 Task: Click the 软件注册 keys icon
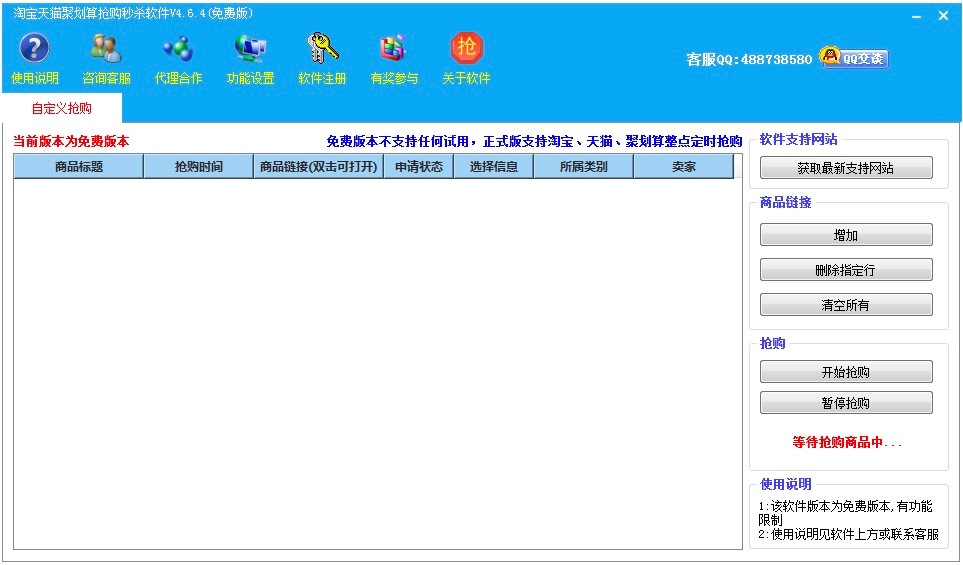pos(322,48)
